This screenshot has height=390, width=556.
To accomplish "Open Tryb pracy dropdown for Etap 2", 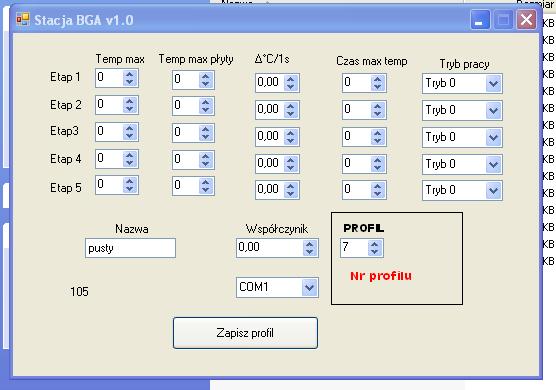I will [x=493, y=111].
